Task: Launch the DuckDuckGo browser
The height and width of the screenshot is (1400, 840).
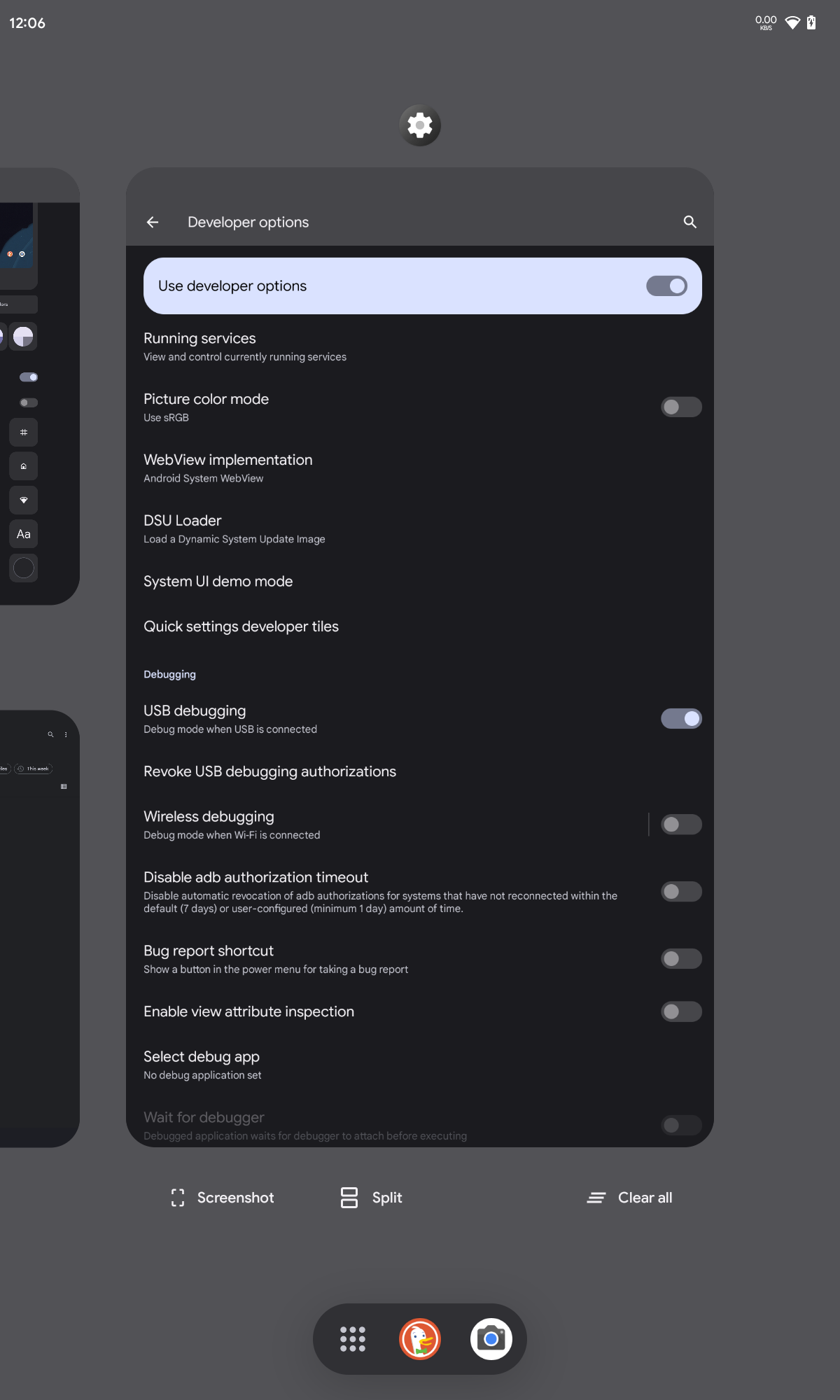Action: click(420, 1339)
